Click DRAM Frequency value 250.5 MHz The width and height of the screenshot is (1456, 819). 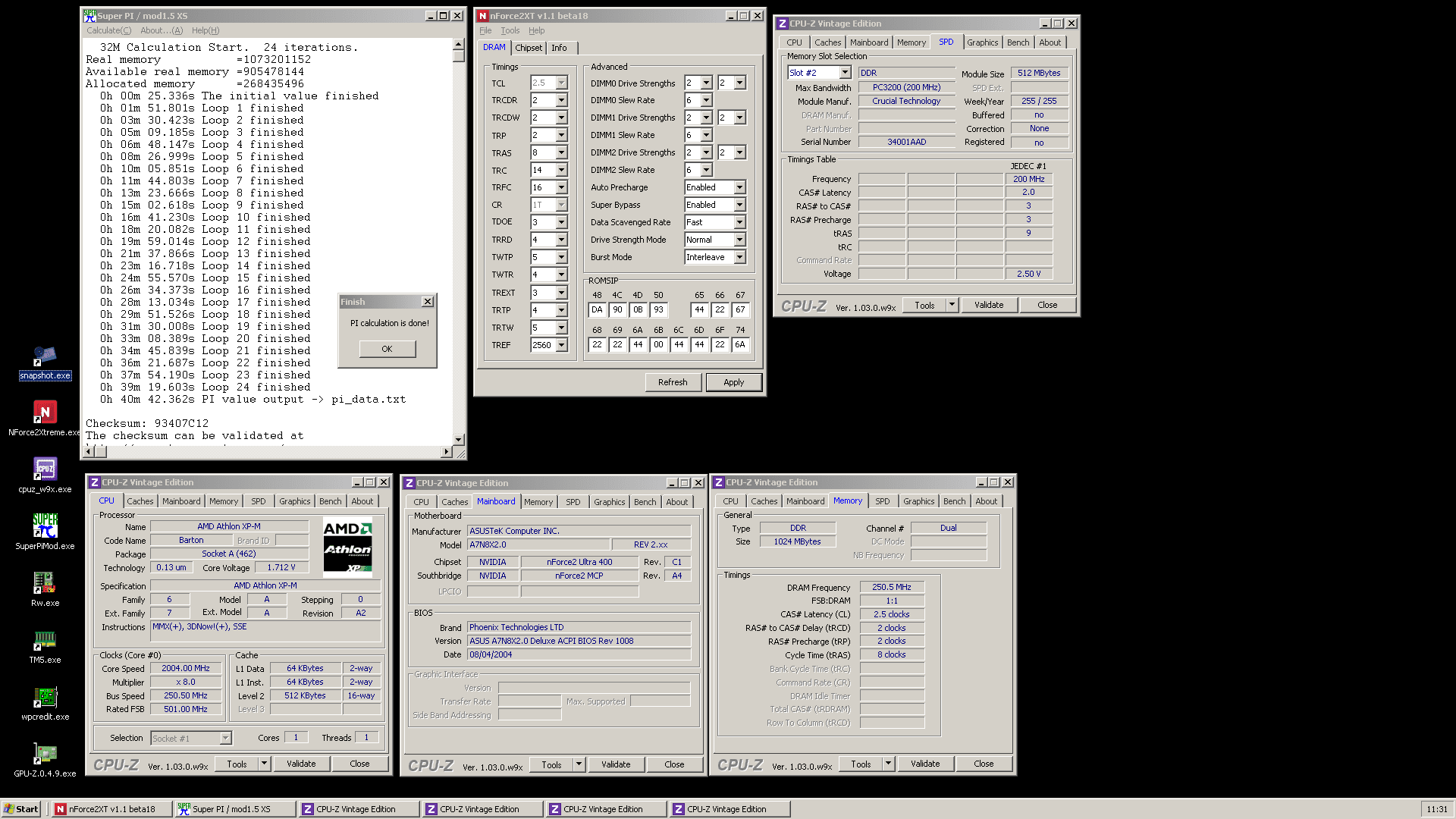(x=892, y=587)
